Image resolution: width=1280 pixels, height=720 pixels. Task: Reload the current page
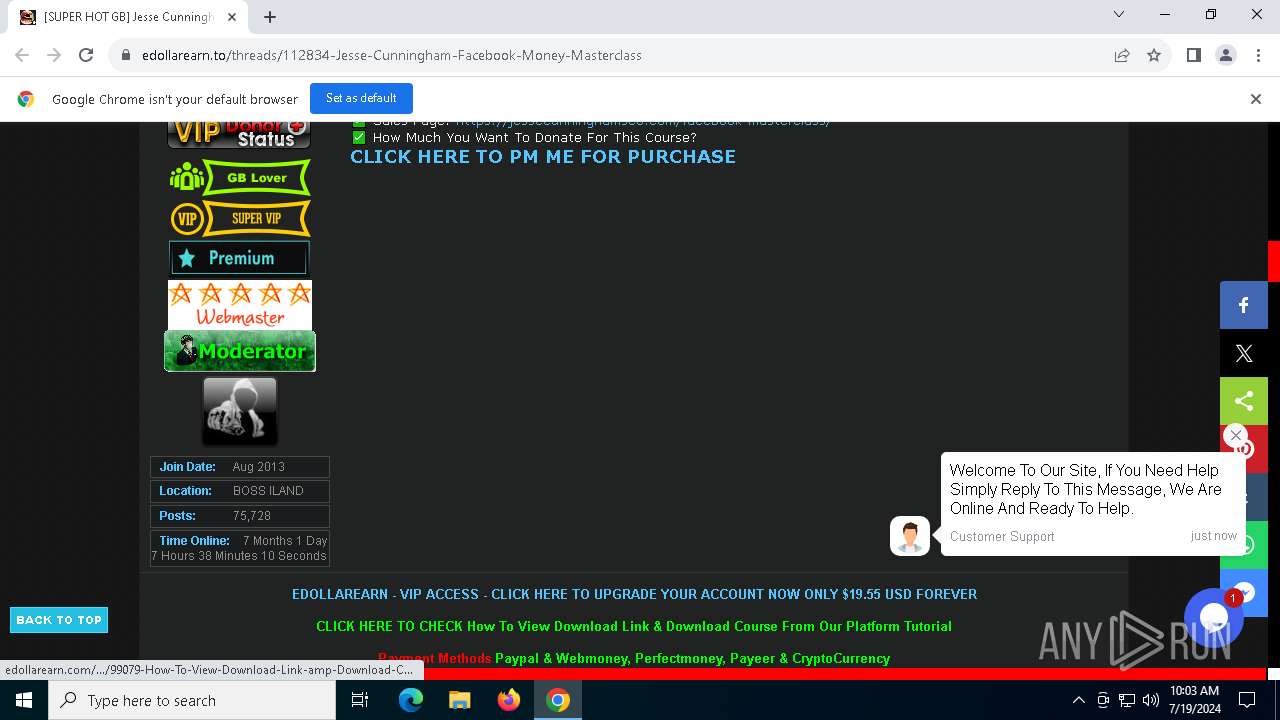pyautogui.click(x=86, y=55)
